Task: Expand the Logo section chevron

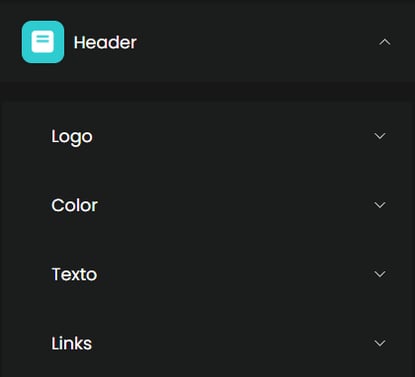Action: (x=380, y=136)
